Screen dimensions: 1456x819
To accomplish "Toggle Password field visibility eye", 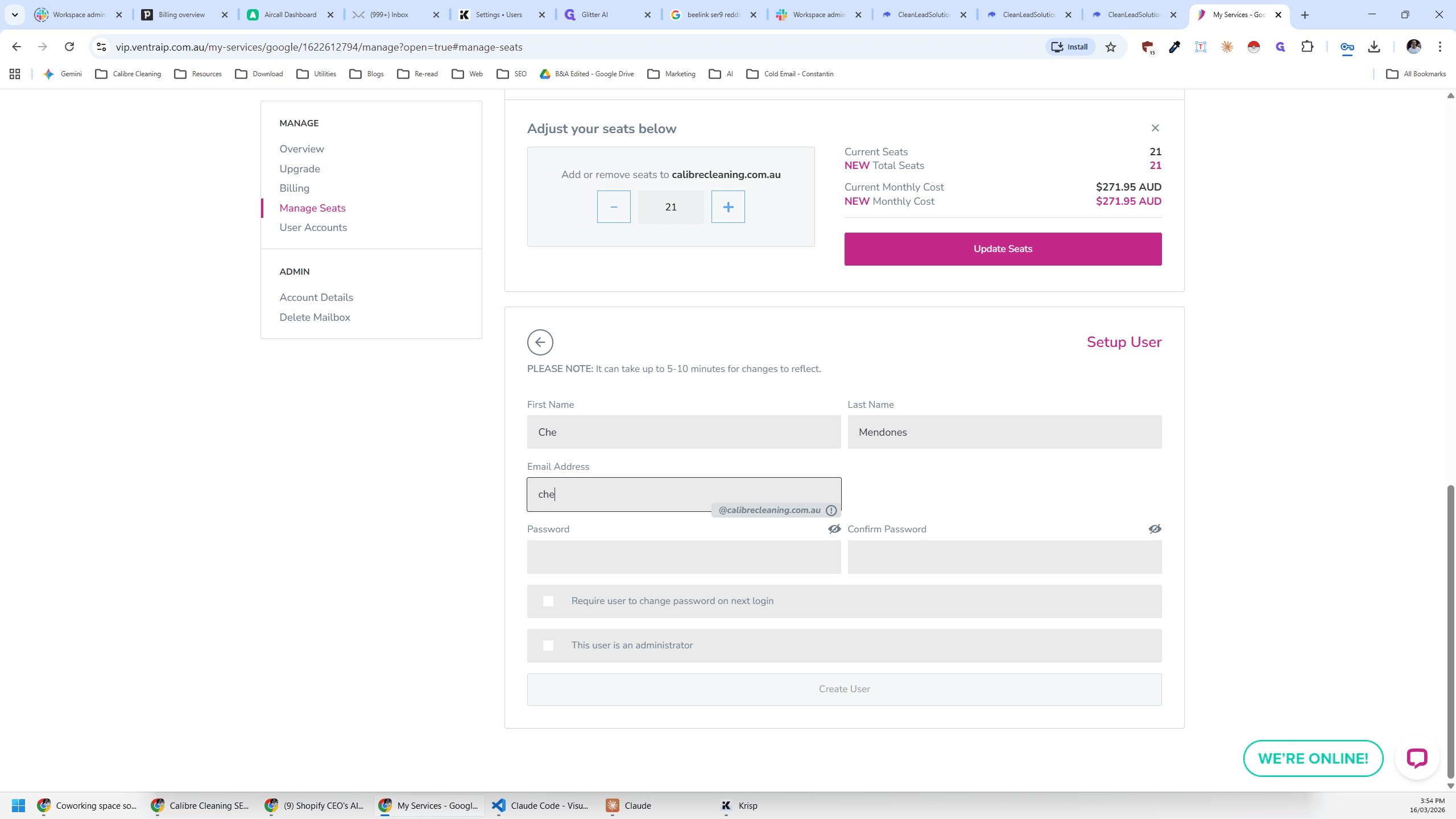I will pos(834,529).
